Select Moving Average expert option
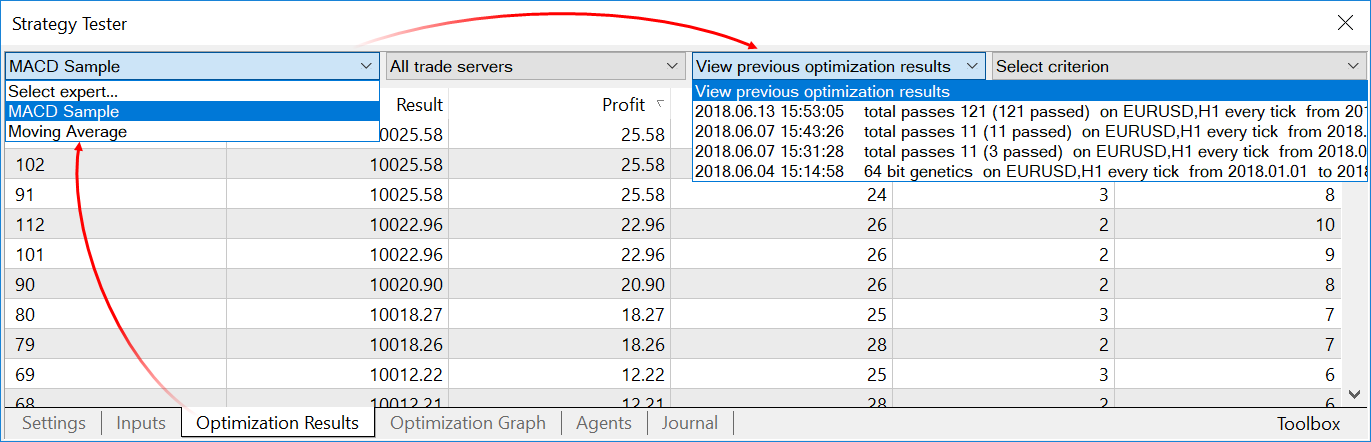 click(x=191, y=132)
